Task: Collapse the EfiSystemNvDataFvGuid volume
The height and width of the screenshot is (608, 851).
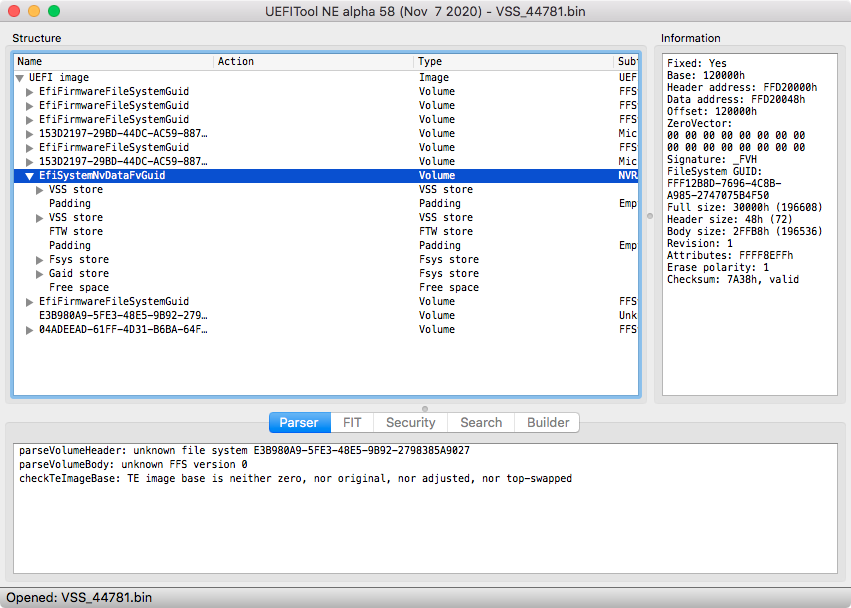Action: pos(30,176)
